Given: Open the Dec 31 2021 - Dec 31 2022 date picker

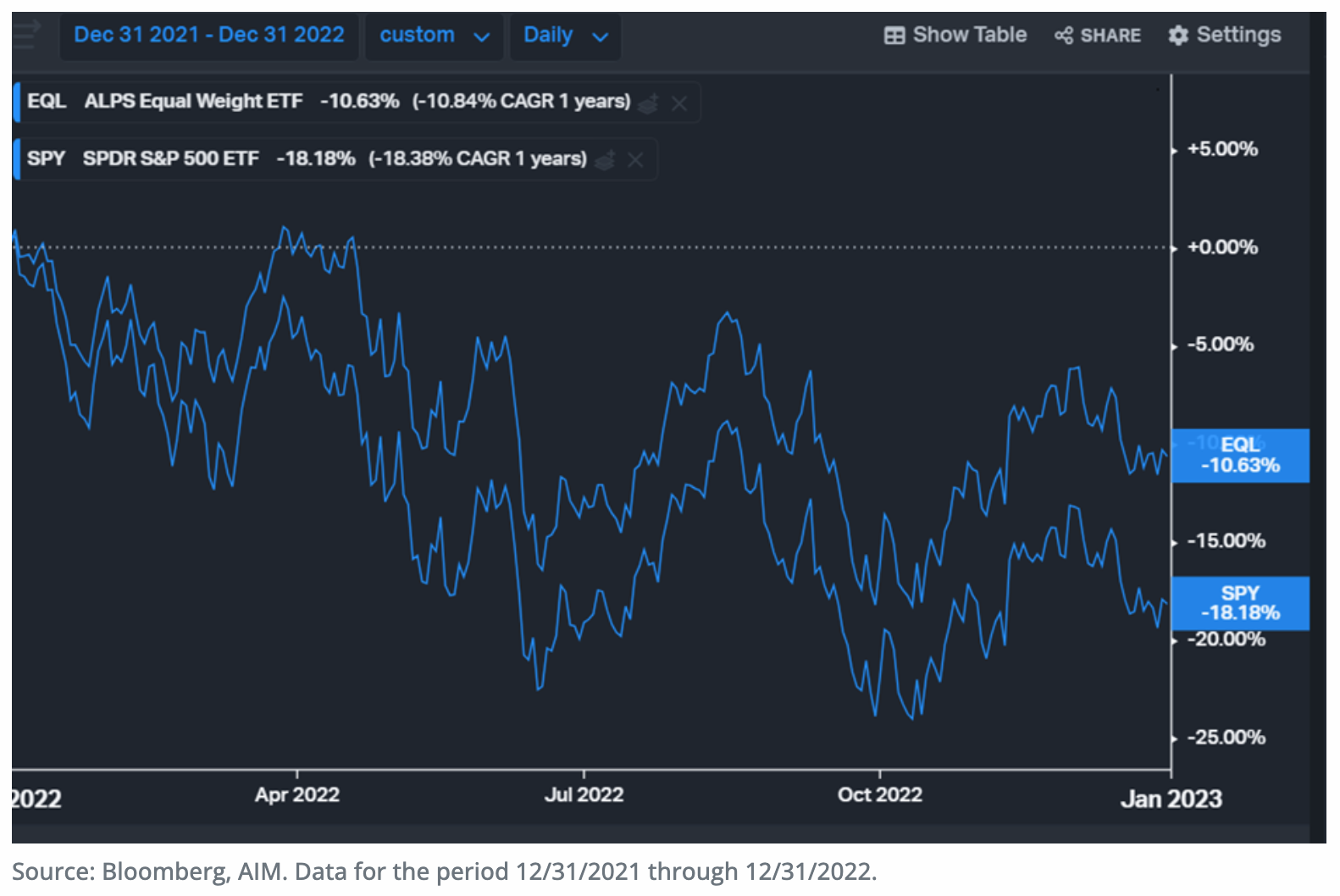Looking at the screenshot, I should point(208,36).
